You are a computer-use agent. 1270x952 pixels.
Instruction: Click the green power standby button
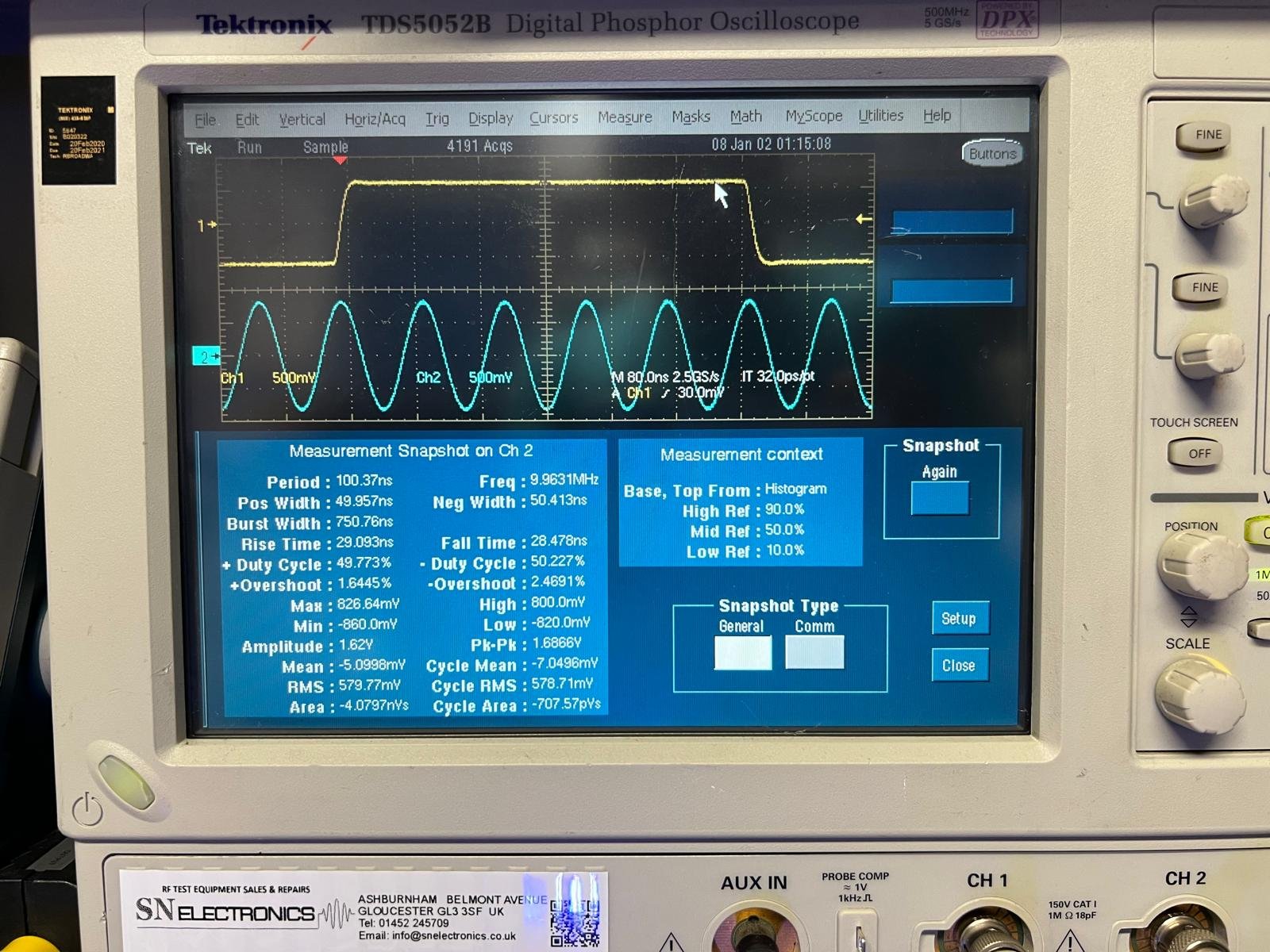[x=125, y=781]
